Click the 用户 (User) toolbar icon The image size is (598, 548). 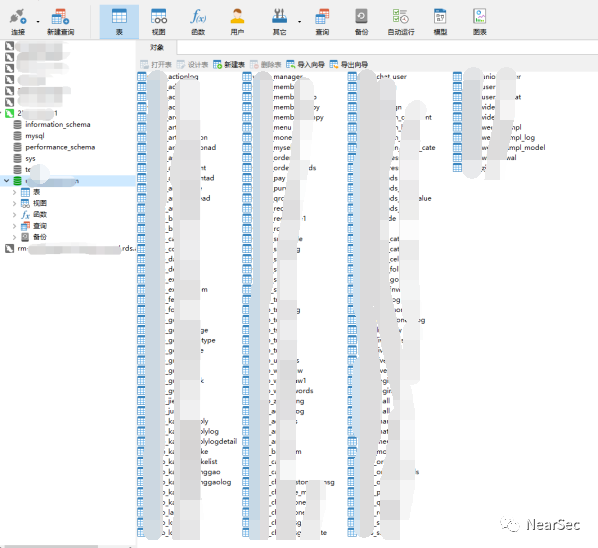(237, 21)
